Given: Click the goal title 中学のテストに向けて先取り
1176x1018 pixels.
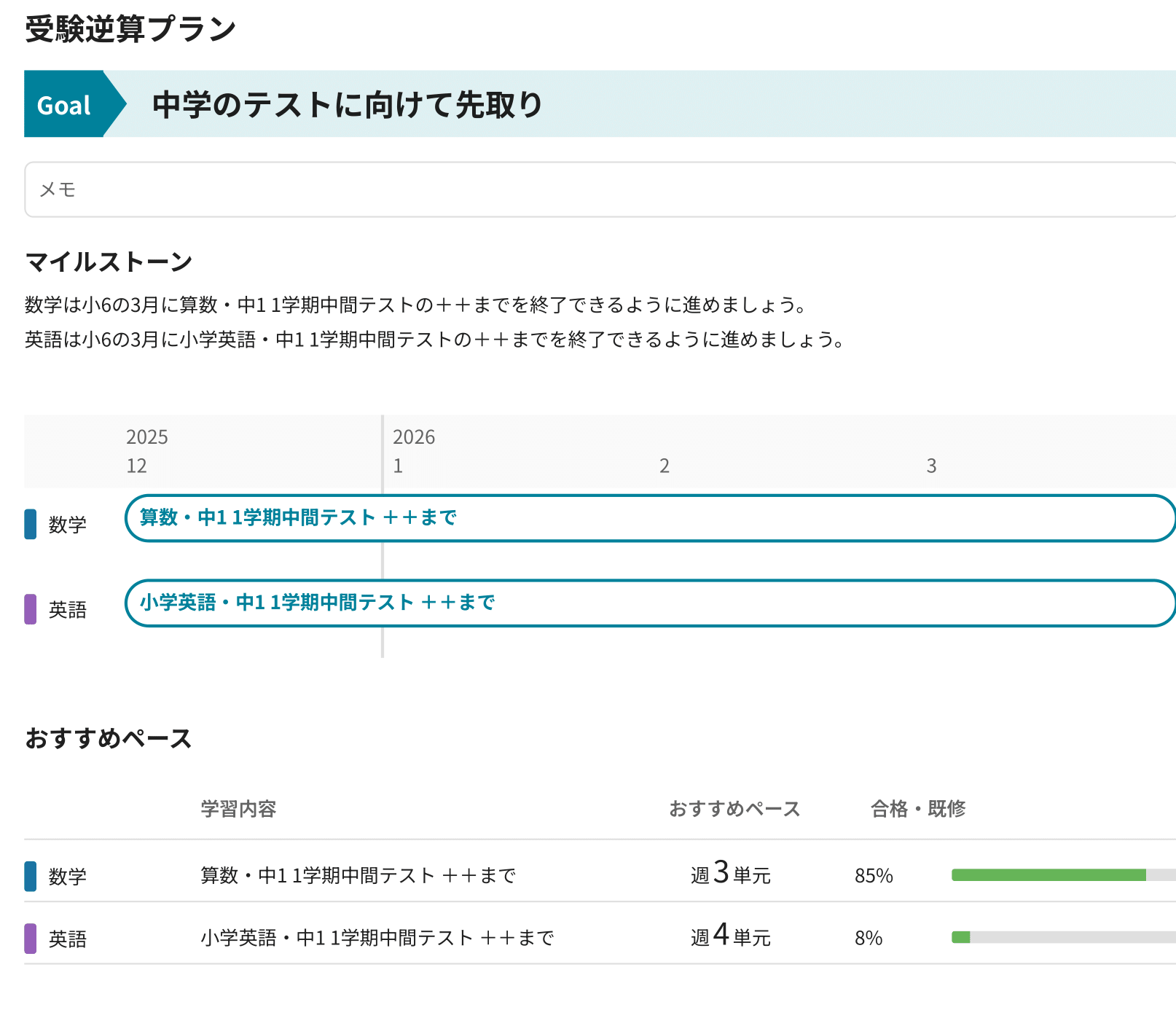Looking at the screenshot, I should 348,105.
